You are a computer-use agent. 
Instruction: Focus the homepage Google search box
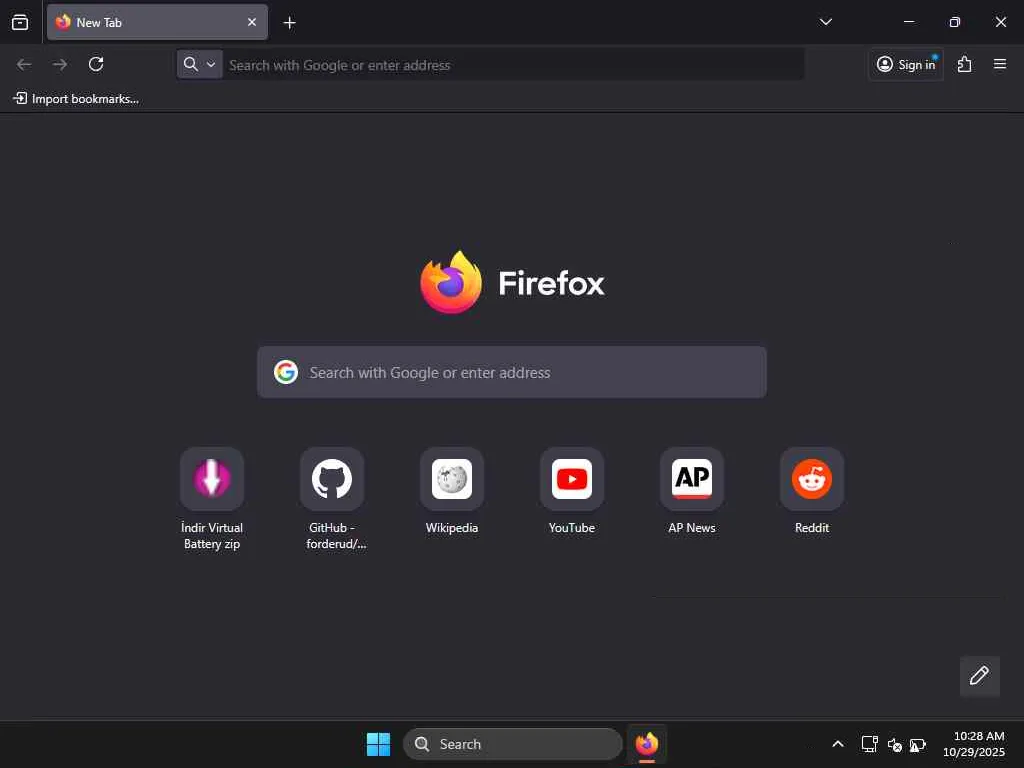pos(512,372)
